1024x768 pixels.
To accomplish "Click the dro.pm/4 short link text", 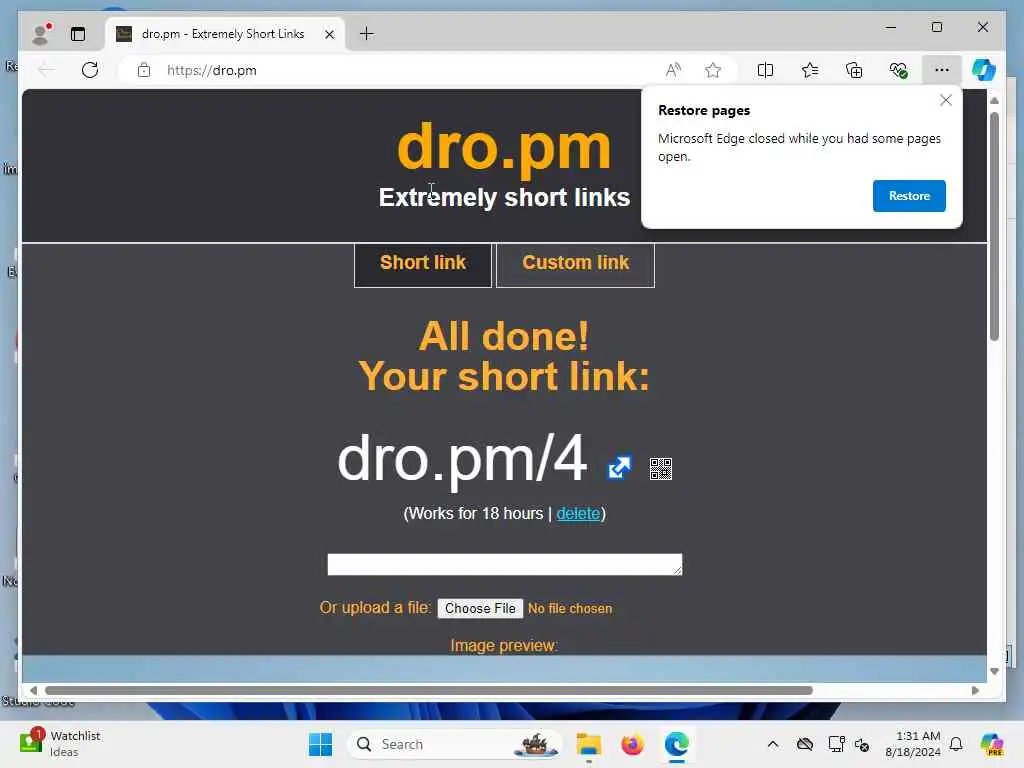I will click(x=462, y=459).
